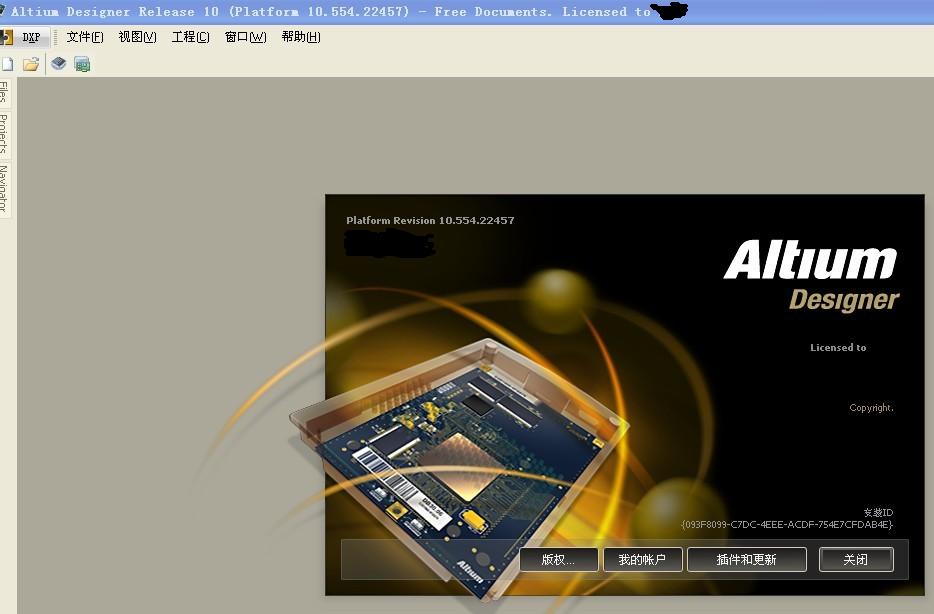934x614 pixels.
Task: Click the 版权... button
Action: click(558, 560)
